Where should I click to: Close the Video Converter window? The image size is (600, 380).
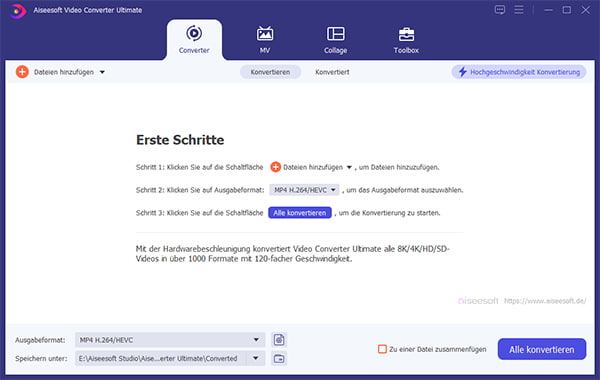click(x=585, y=10)
